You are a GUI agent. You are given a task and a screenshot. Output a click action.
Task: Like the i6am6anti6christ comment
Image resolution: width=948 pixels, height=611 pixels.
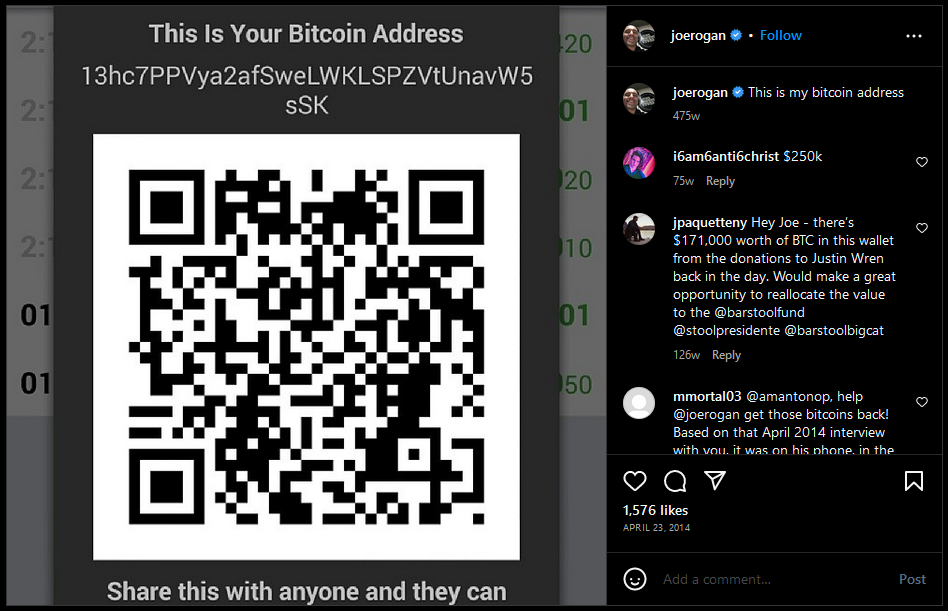pyautogui.click(x=921, y=162)
